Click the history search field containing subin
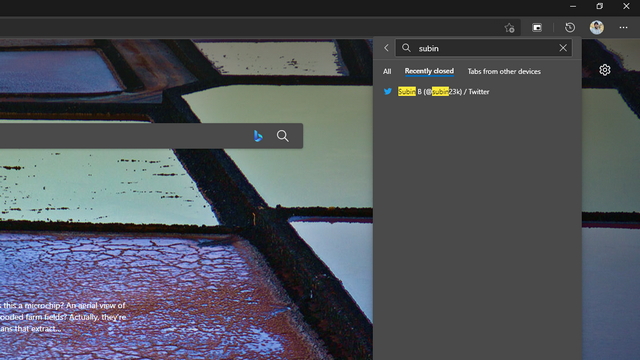Screen dimensions: 640x360 [x=483, y=48]
